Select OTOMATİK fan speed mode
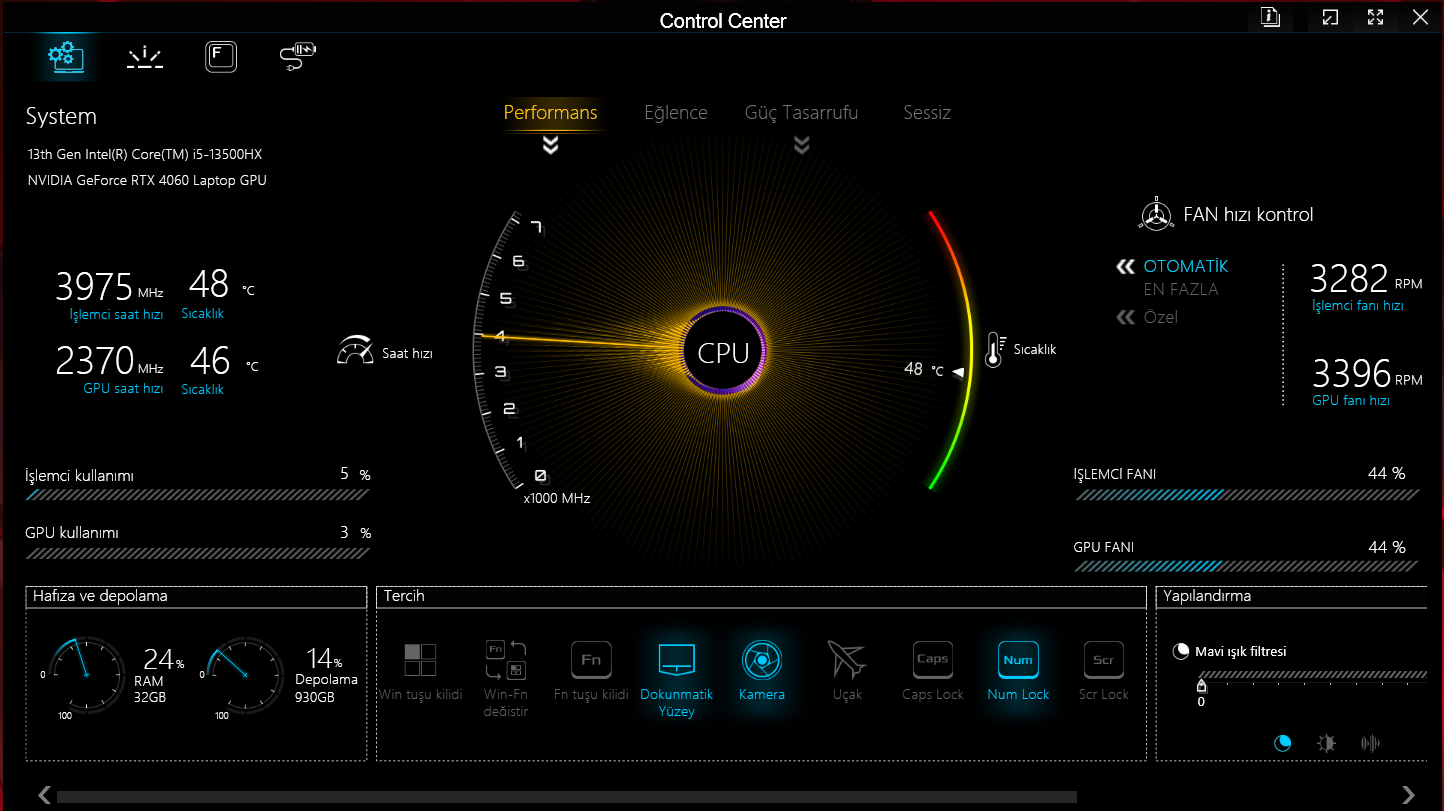Viewport: 1444px width, 811px height. (1186, 266)
